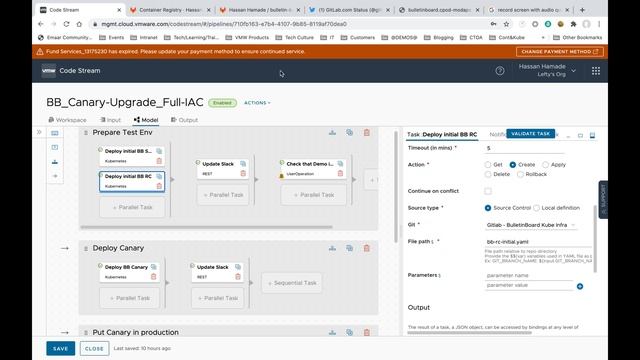This screenshot has width=640, height=360.
Task: Open a new browser tab
Action: (x=582, y=10)
